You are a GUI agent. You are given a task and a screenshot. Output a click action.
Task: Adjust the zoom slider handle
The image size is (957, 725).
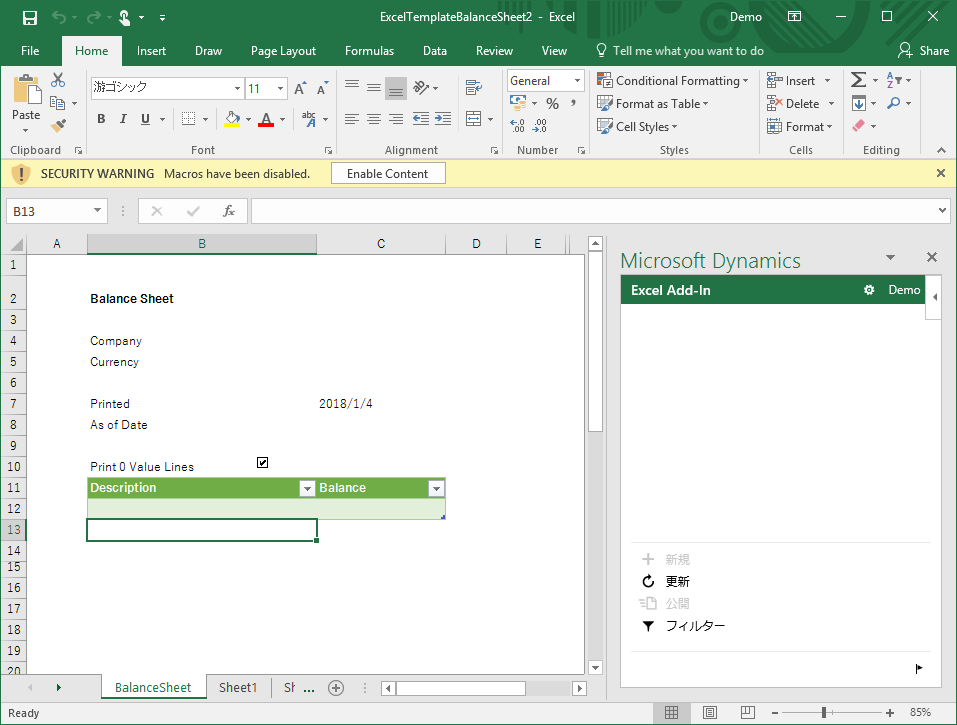click(x=824, y=712)
